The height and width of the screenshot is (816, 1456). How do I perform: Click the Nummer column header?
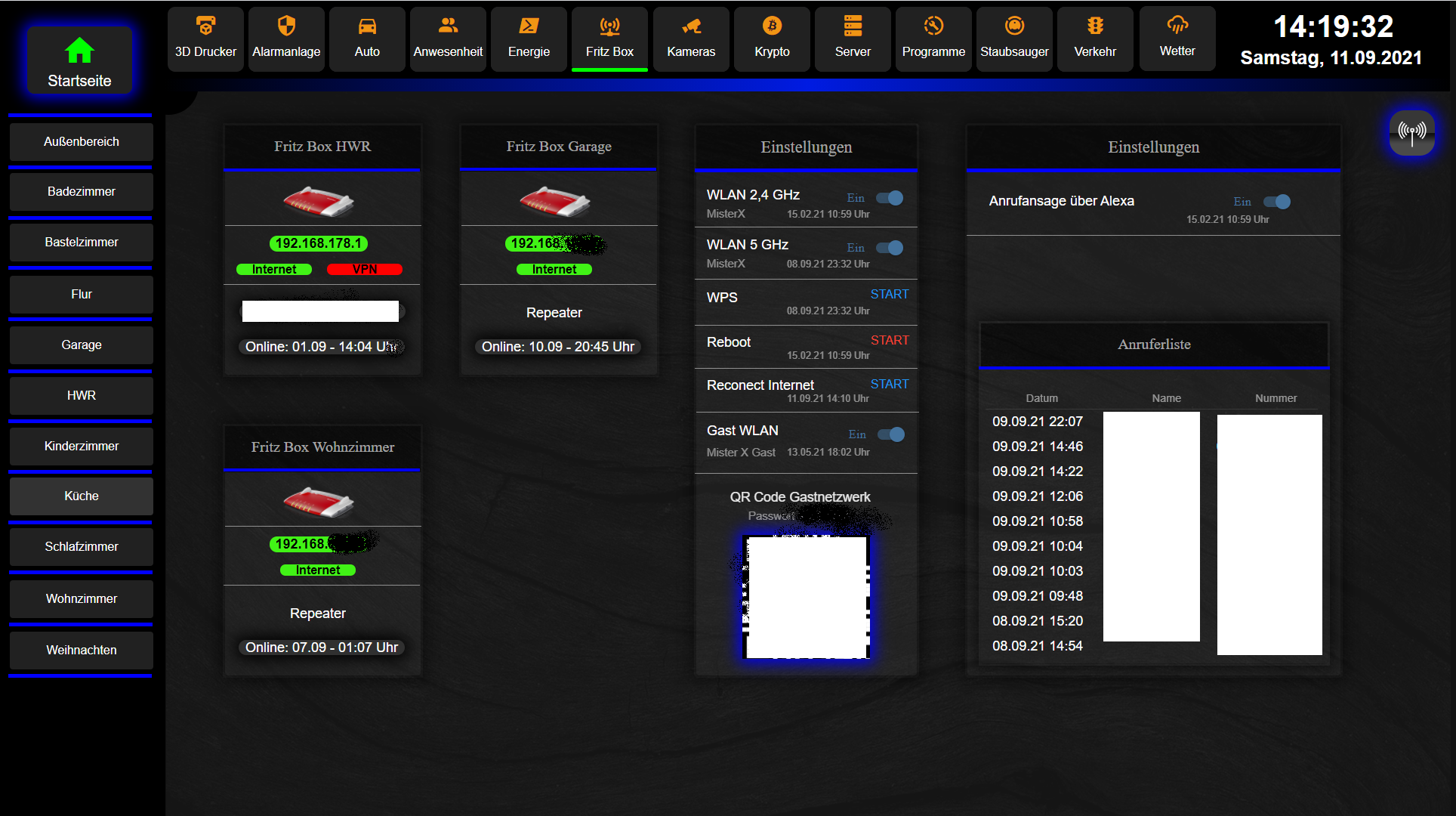pyautogui.click(x=1276, y=398)
